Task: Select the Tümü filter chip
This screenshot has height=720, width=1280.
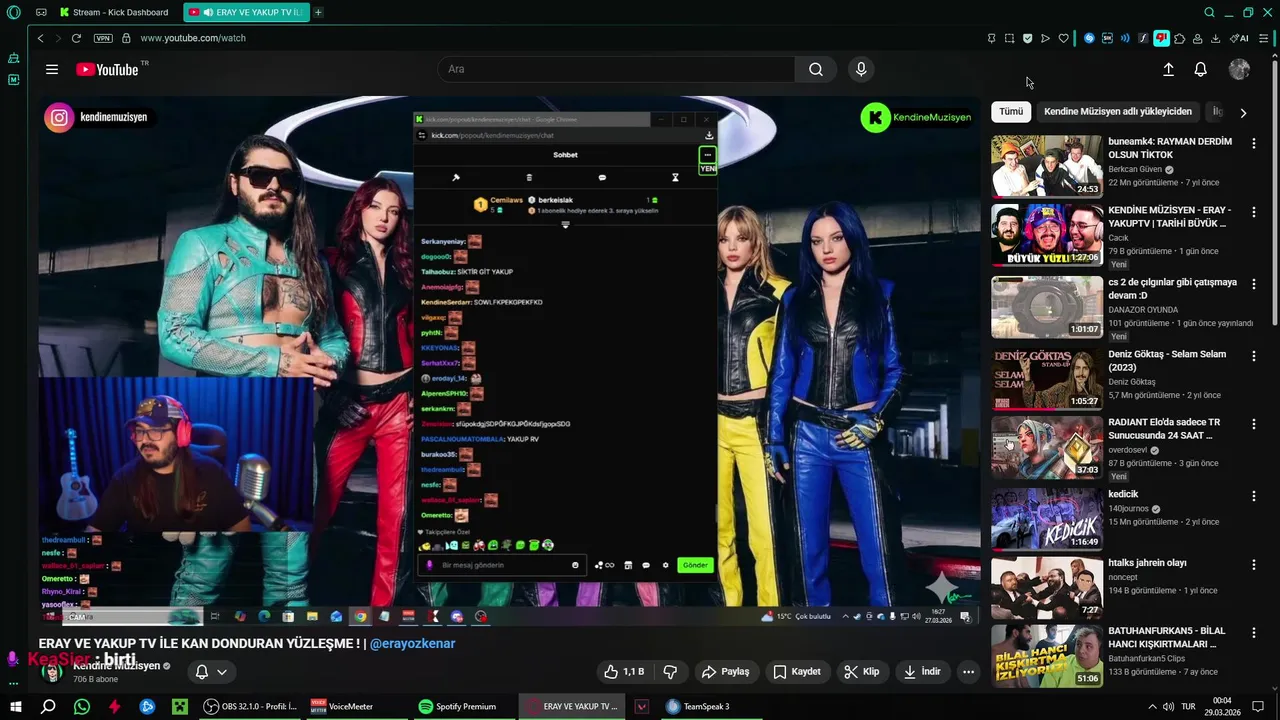Action: click(x=1011, y=111)
